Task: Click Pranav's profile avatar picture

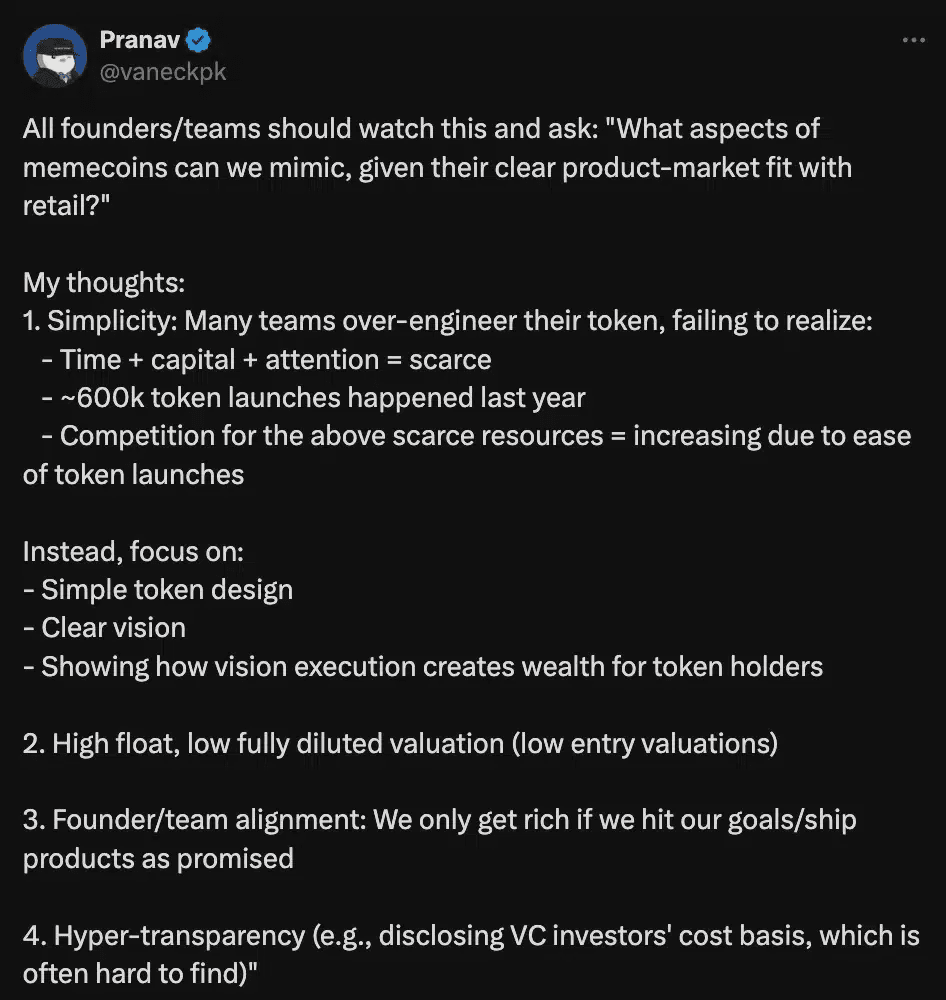Action: coord(54,57)
